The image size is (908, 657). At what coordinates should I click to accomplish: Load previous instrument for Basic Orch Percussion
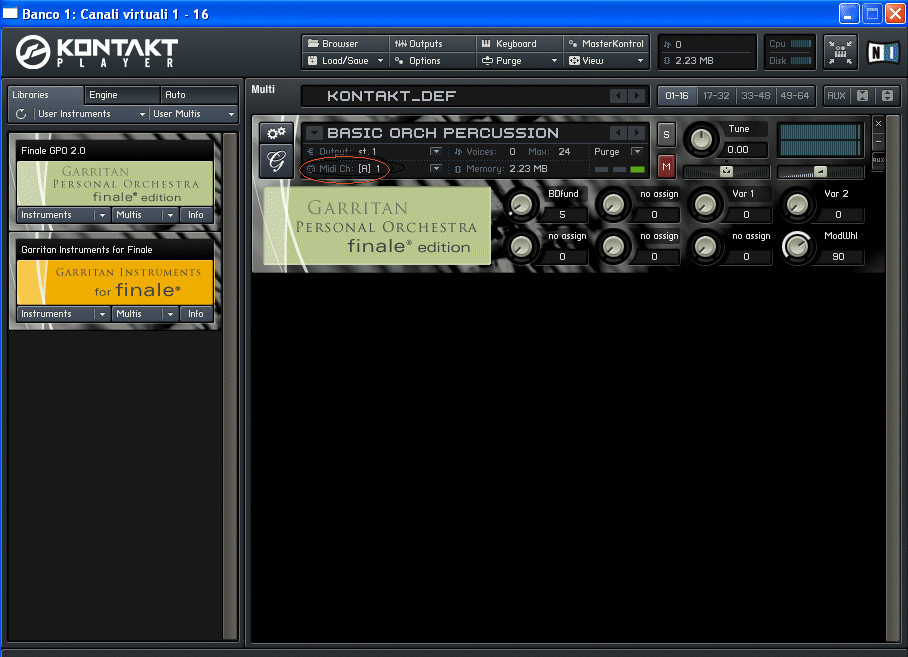618,133
